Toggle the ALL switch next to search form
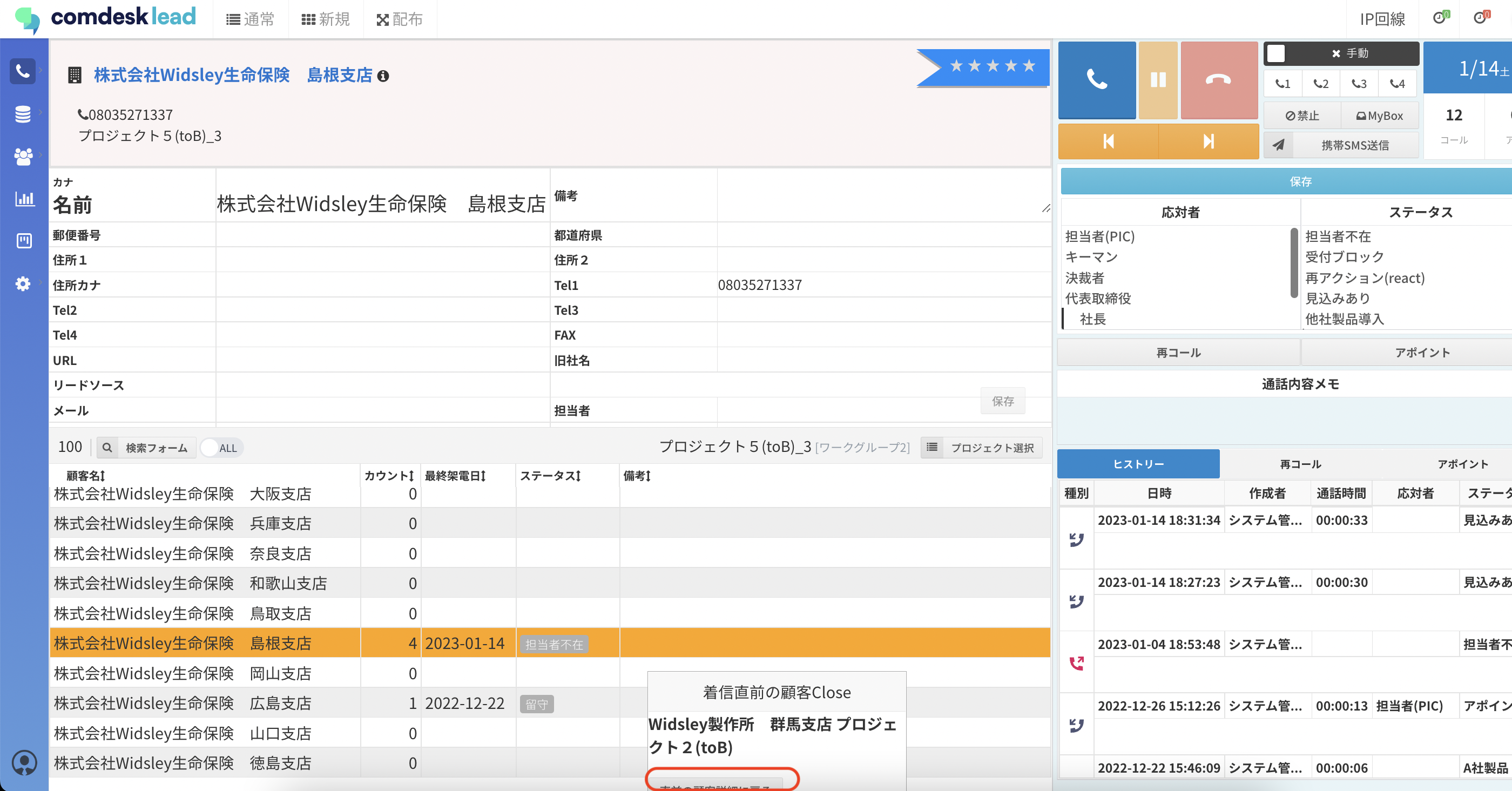1512x791 pixels. 221,448
